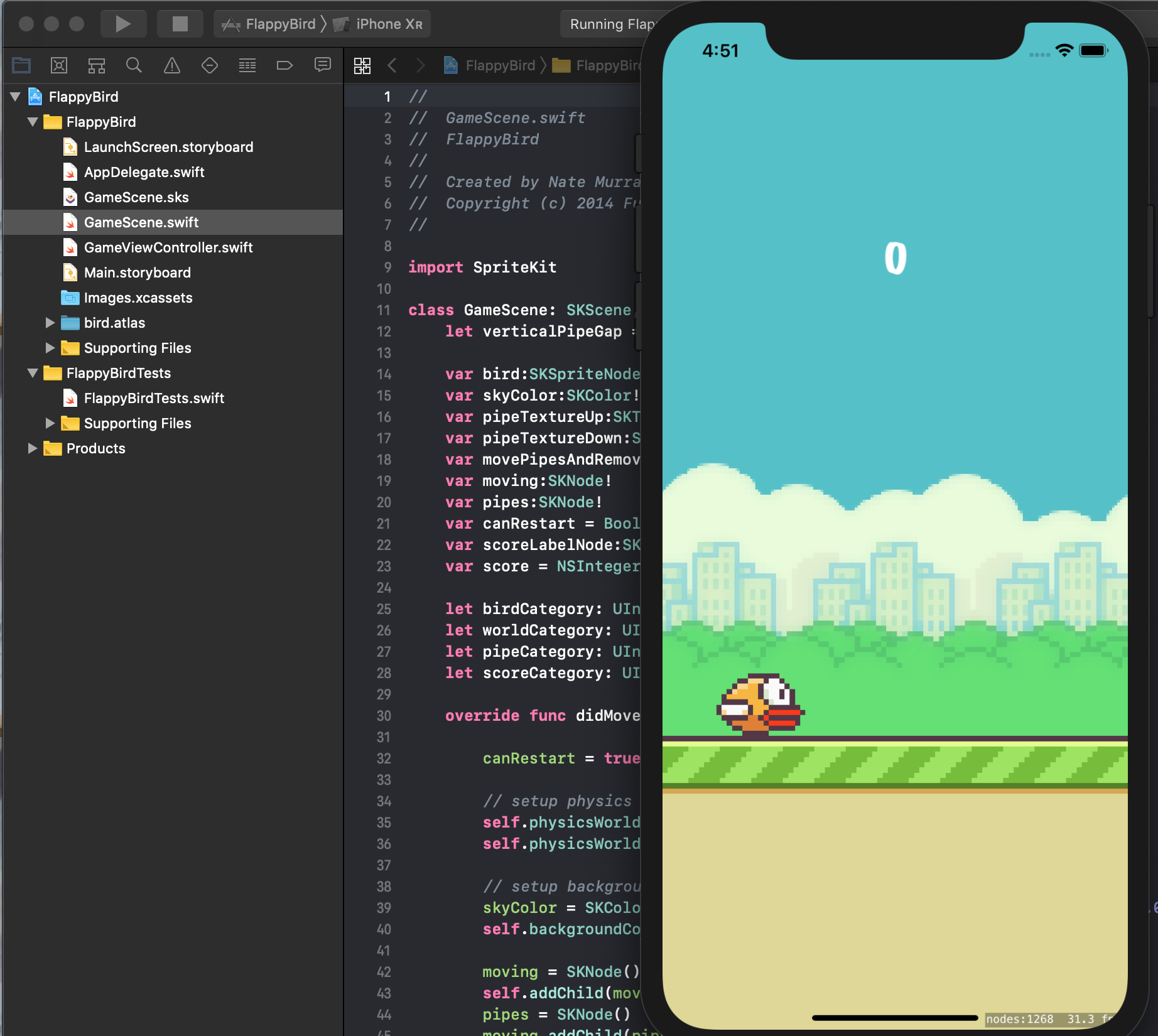Viewport: 1158px width, 1036px height.
Task: Open AppDelegate.swift
Action: click(x=173, y=172)
